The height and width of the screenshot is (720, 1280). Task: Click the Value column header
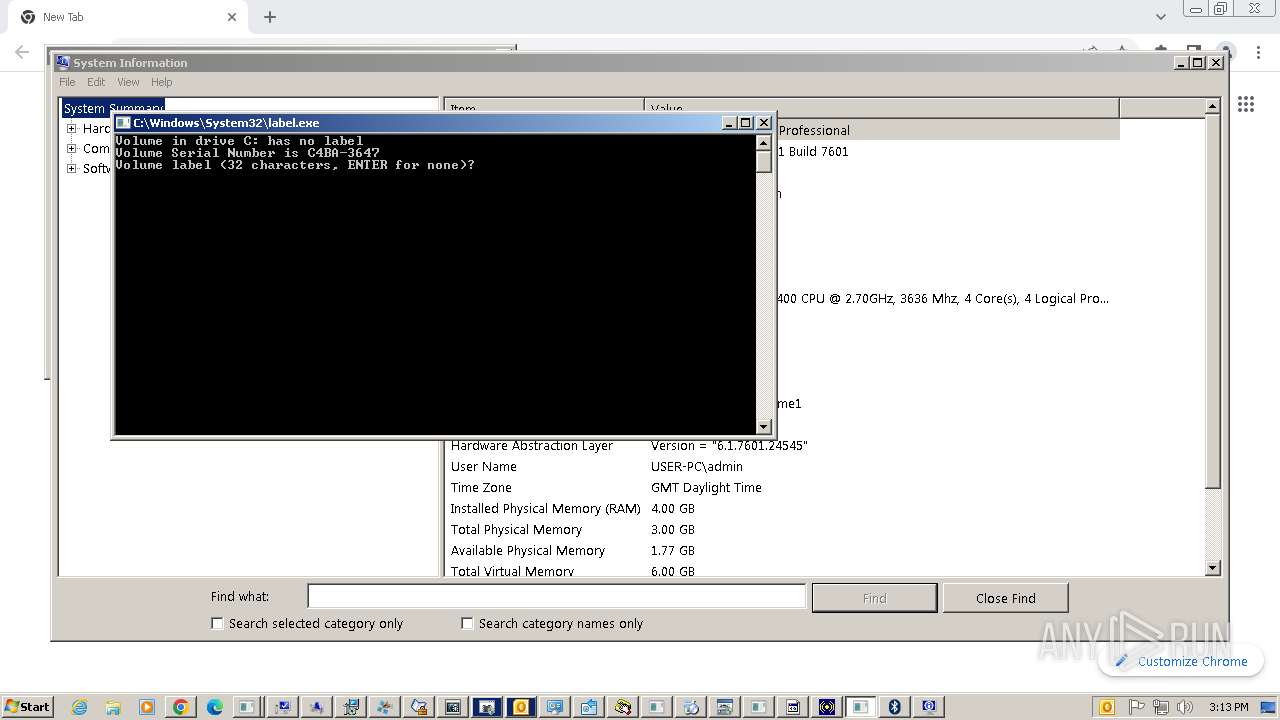(882, 107)
